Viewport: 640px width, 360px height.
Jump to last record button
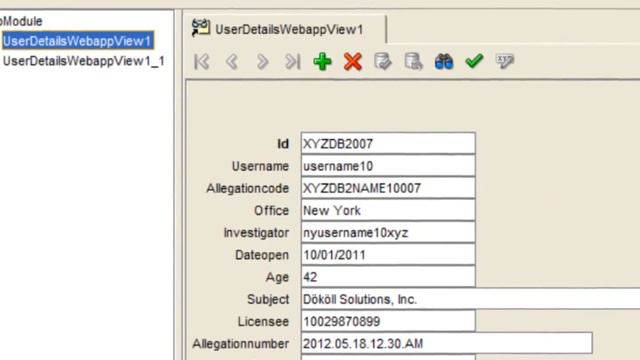point(292,62)
